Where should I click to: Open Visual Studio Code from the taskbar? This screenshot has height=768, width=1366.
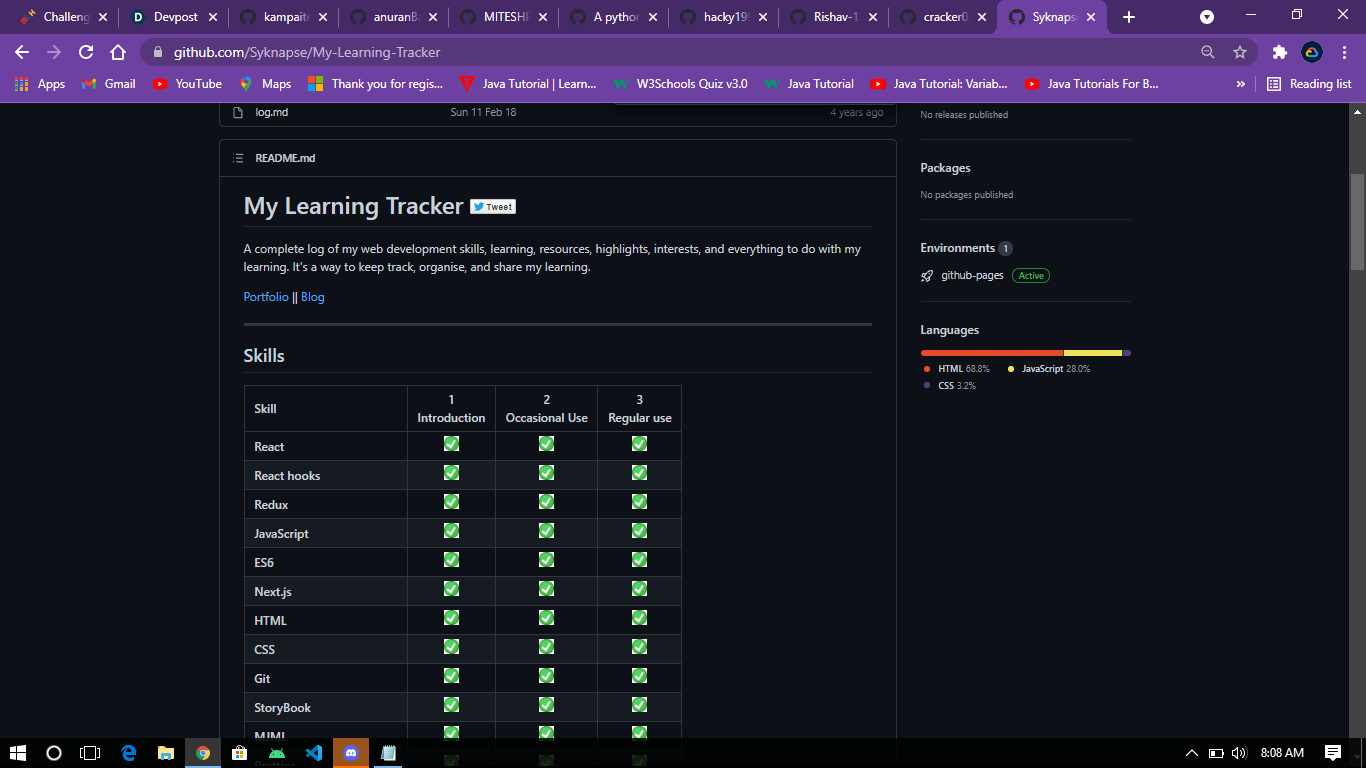[314, 752]
